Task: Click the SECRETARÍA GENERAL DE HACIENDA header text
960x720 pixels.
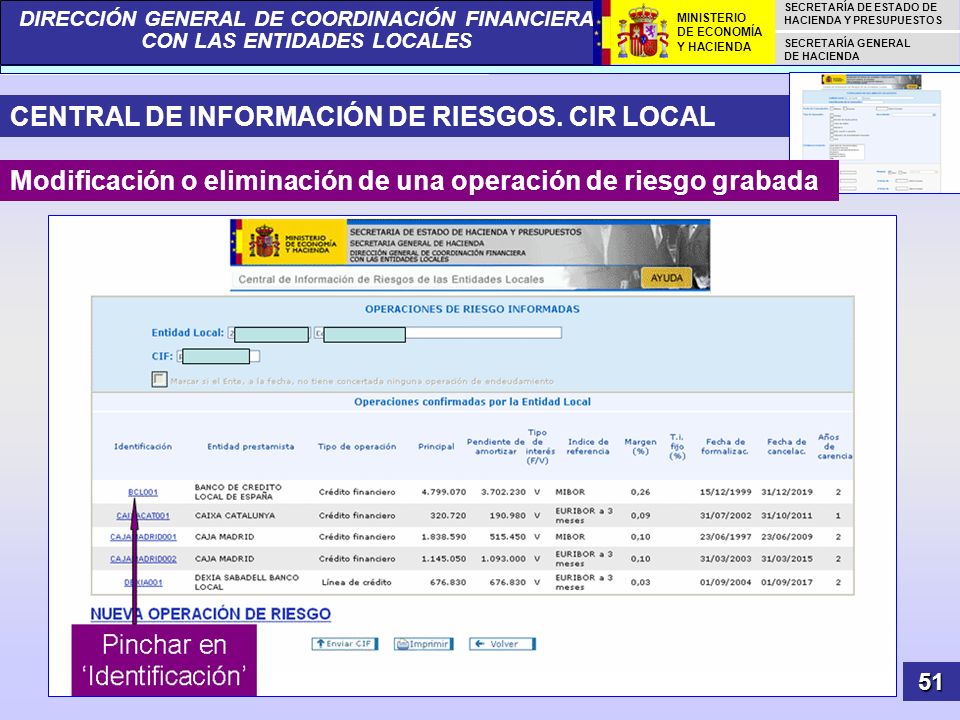Action: 847,50
